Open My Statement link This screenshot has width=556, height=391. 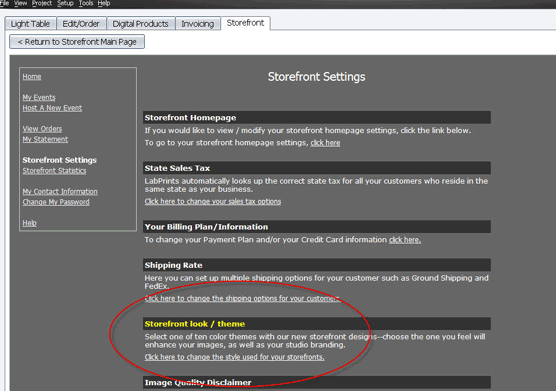45,139
